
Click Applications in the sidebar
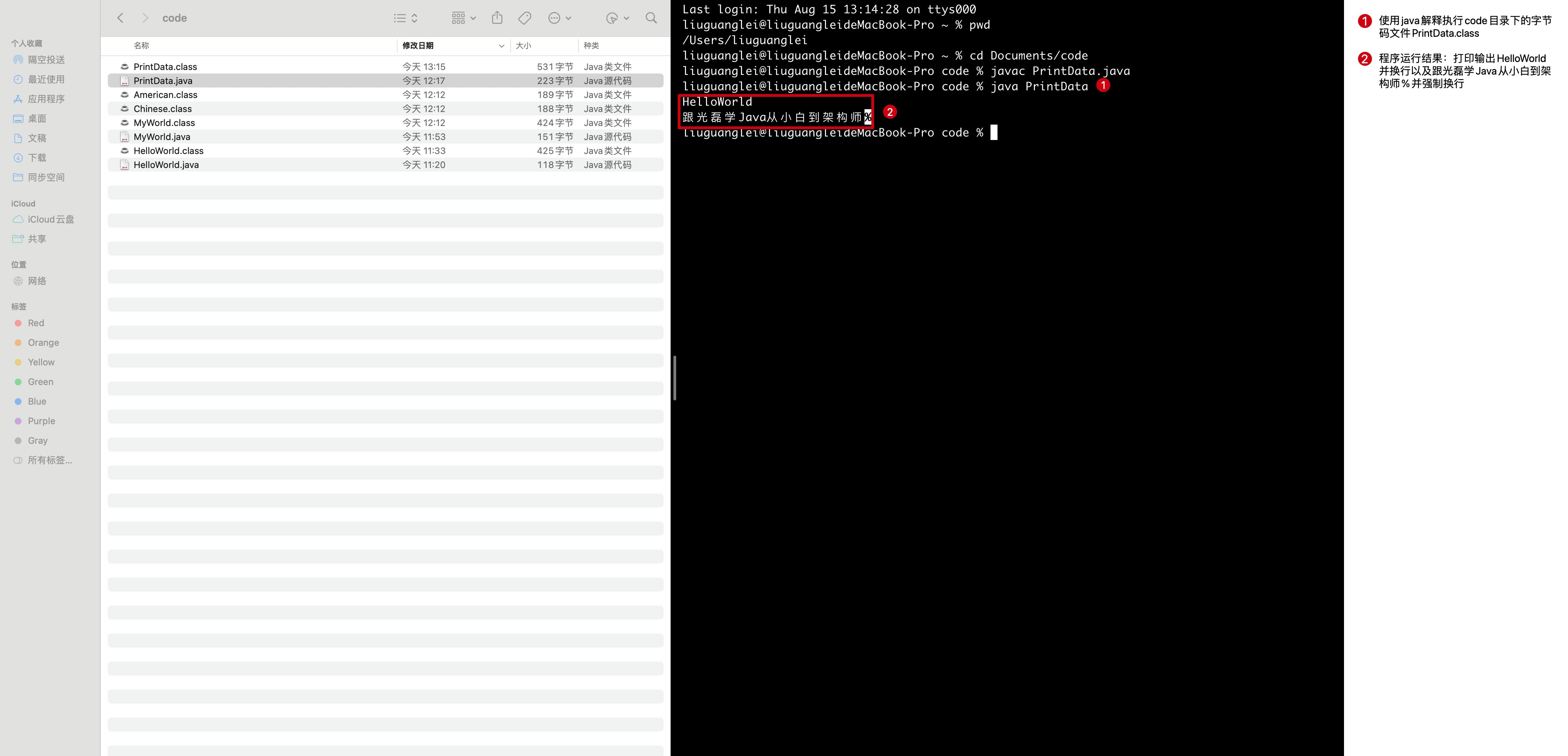click(x=45, y=99)
